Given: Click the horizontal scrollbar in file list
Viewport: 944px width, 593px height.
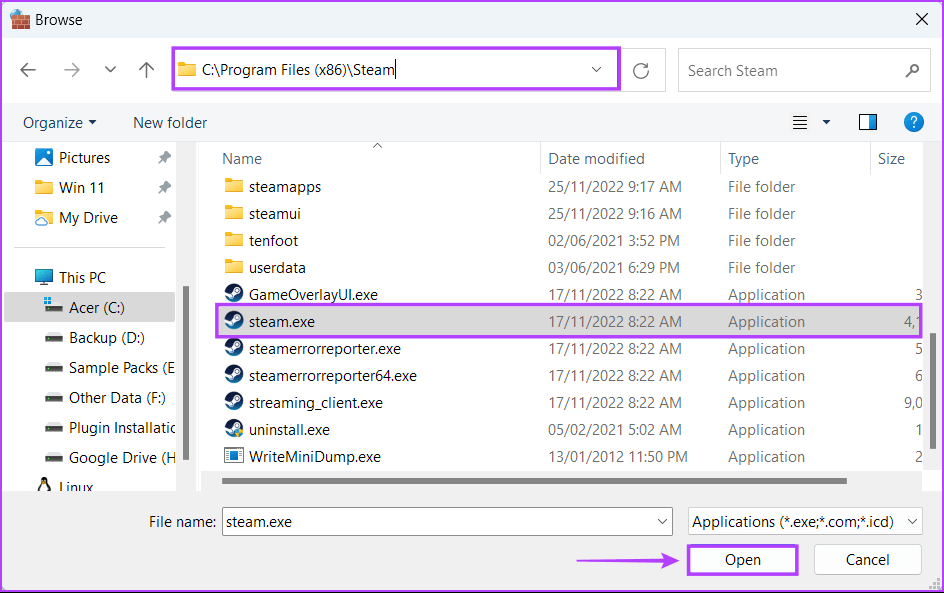Looking at the screenshot, I should [x=534, y=481].
